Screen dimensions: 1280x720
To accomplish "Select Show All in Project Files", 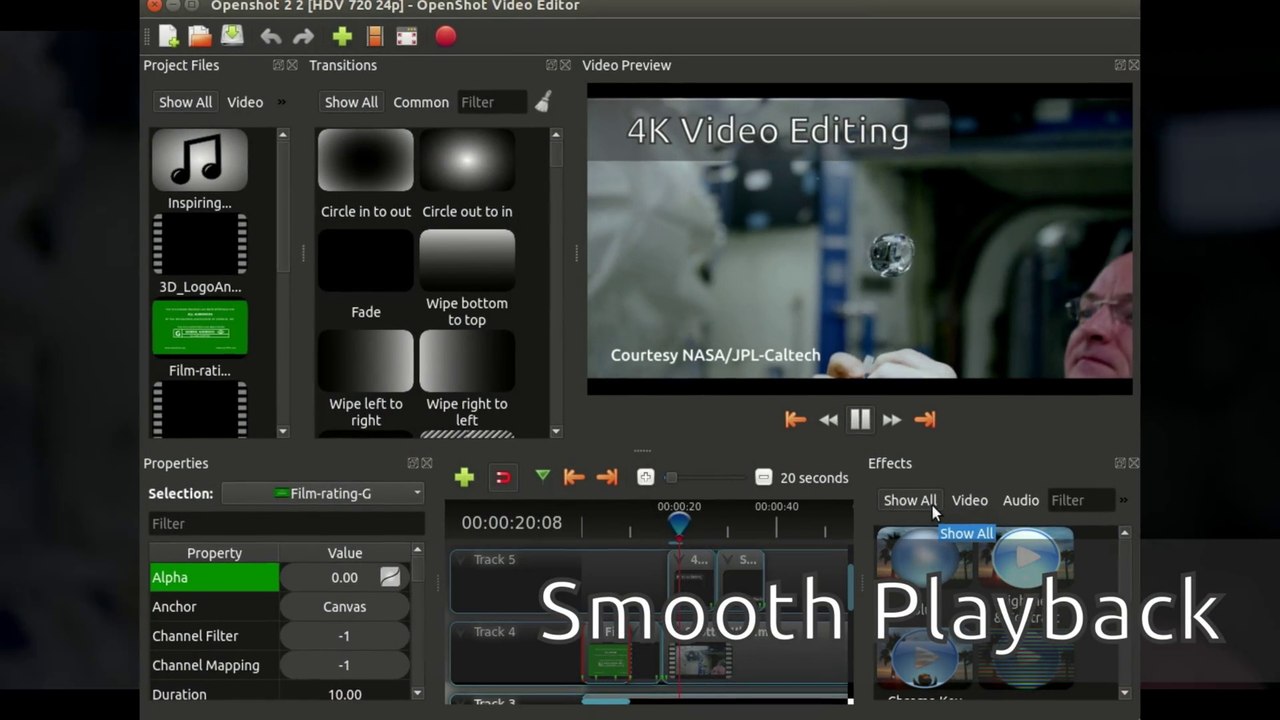I will [x=185, y=102].
